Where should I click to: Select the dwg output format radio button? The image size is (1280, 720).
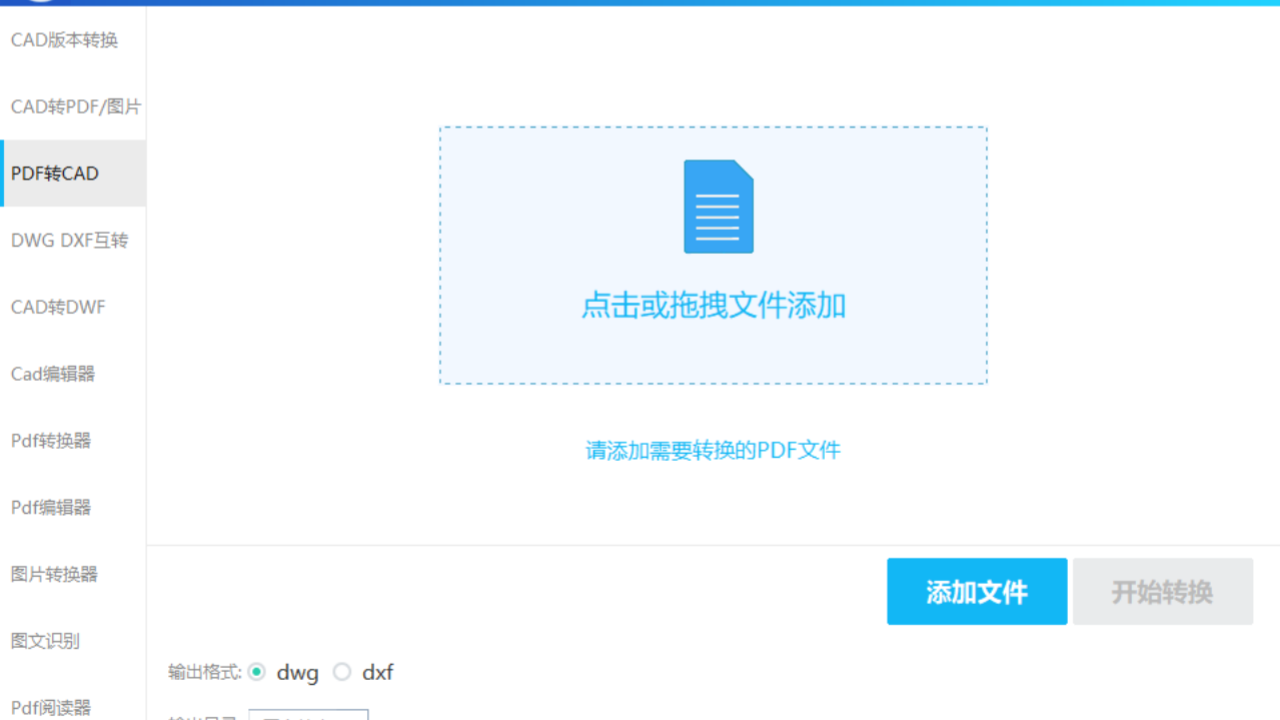[257, 672]
